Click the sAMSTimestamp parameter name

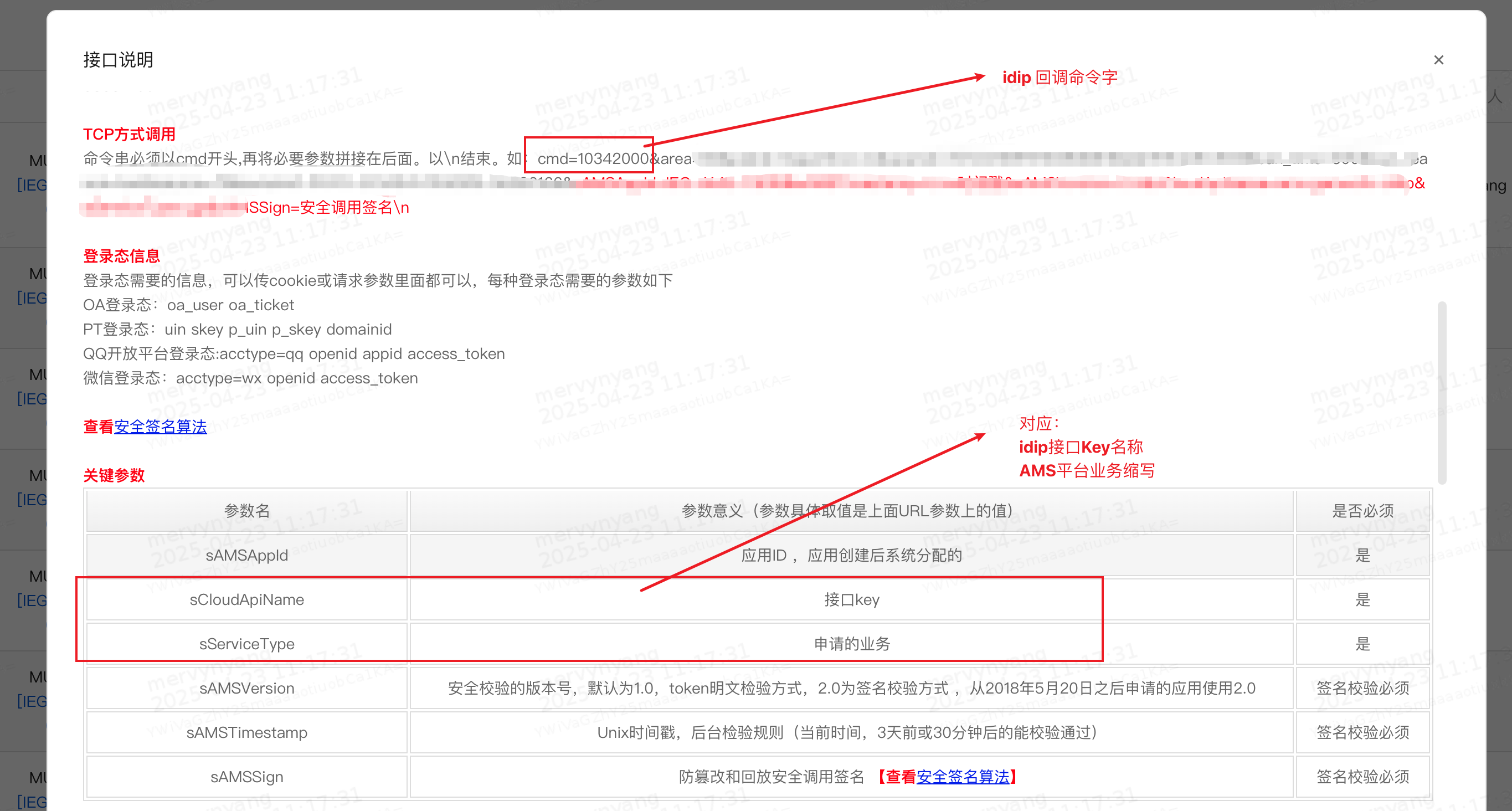[x=246, y=732]
